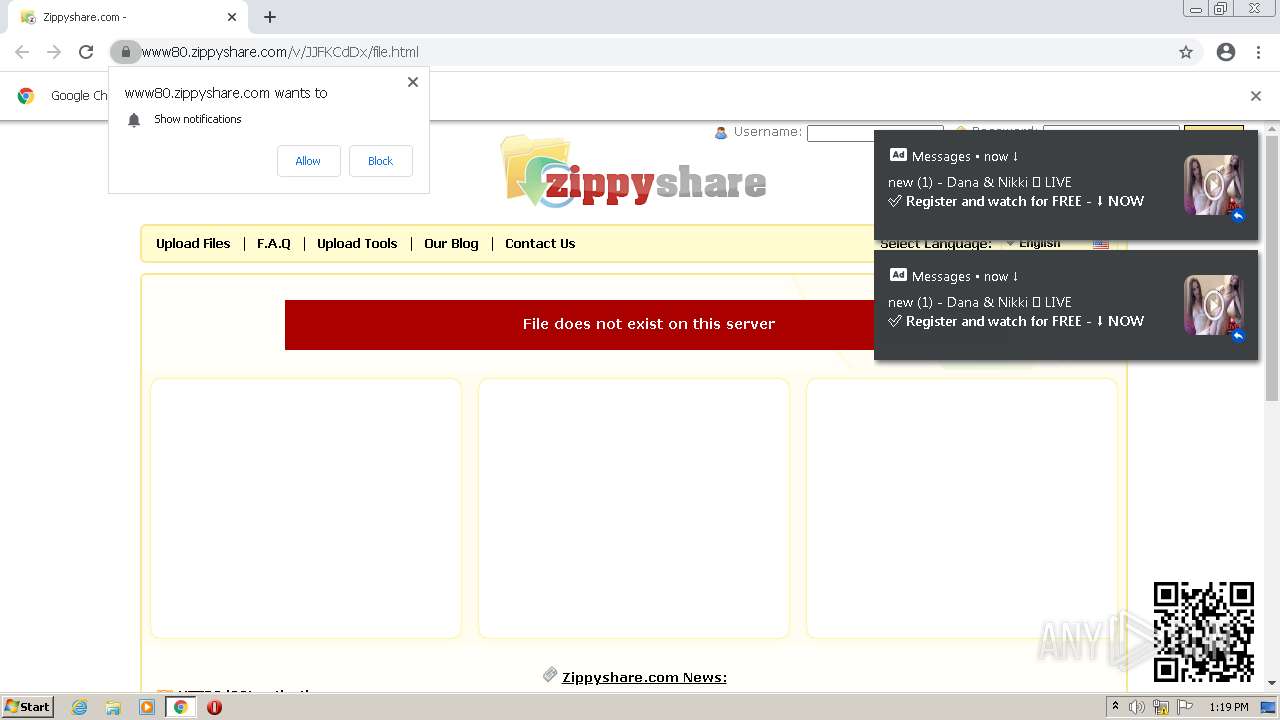Open Upload Tools menu item
Image resolution: width=1280 pixels, height=720 pixels.
pos(357,243)
